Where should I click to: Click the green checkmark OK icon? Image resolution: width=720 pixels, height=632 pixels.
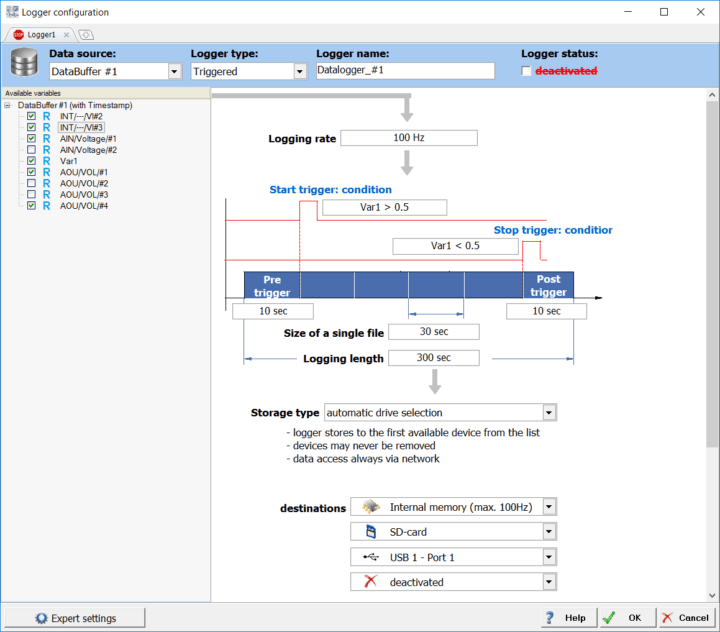pyautogui.click(x=609, y=618)
